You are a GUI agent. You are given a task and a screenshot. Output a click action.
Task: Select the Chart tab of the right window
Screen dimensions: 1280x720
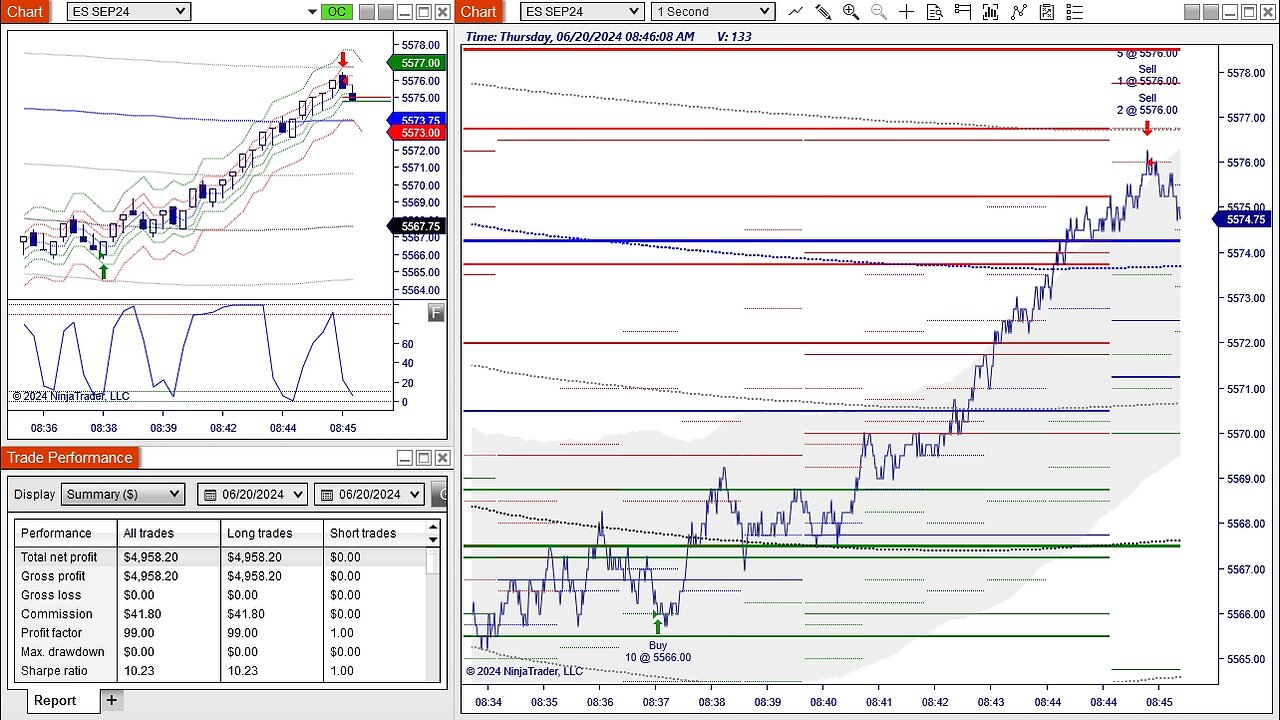pyautogui.click(x=478, y=11)
